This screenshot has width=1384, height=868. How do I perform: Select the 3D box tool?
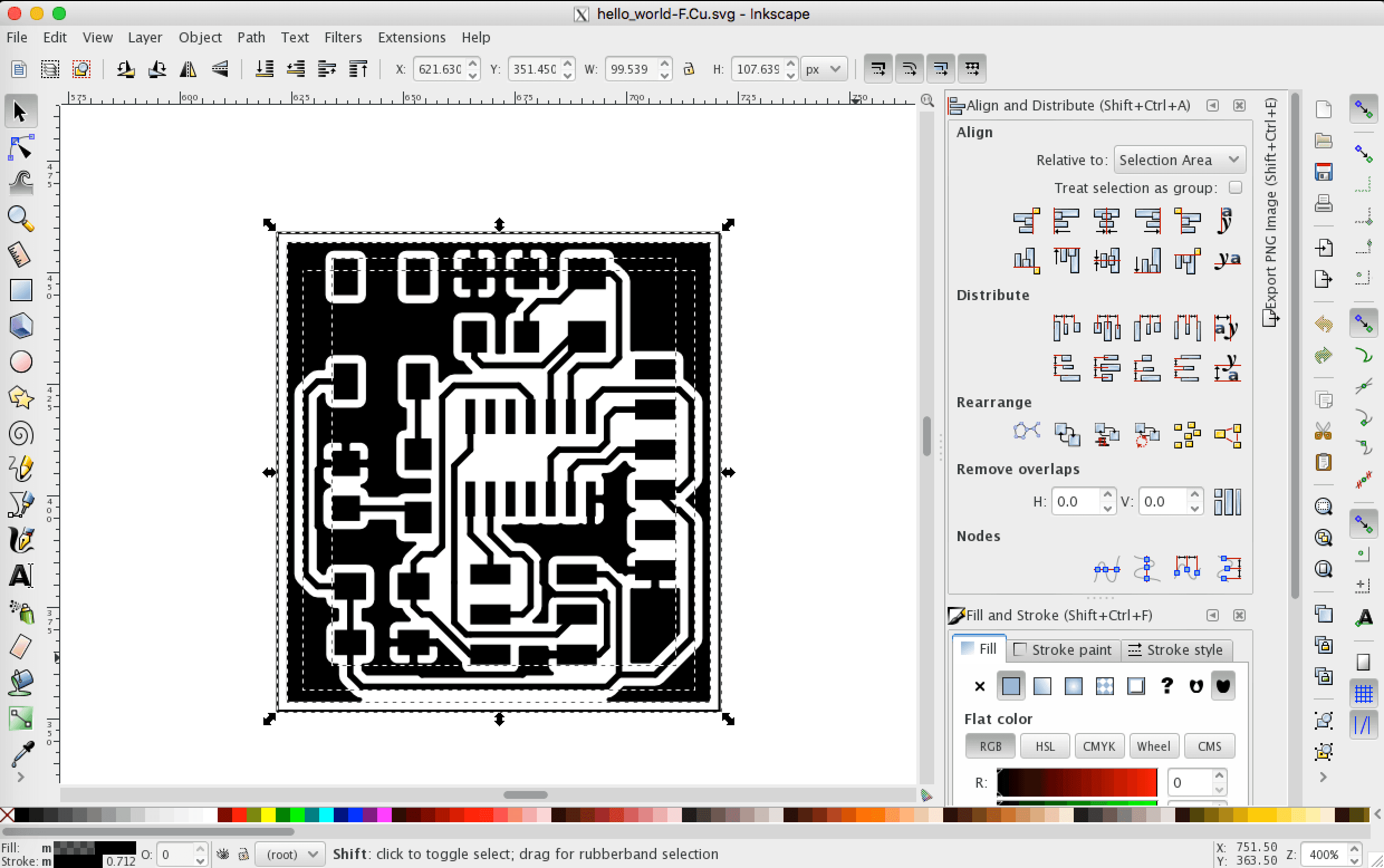(x=21, y=326)
